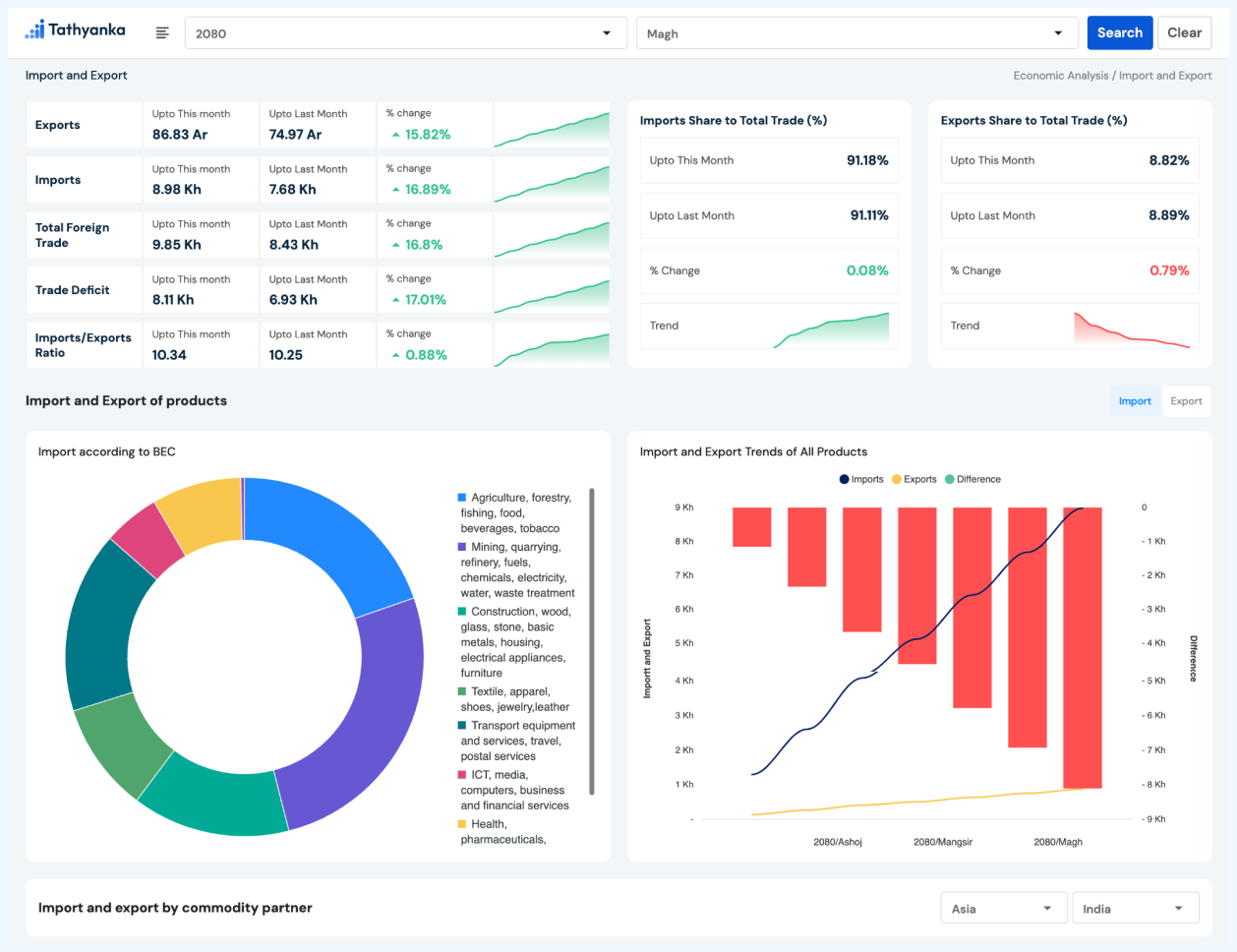The image size is (1237, 952).
Task: Click the BEC legend vertical scrollbar
Action: 591,640
